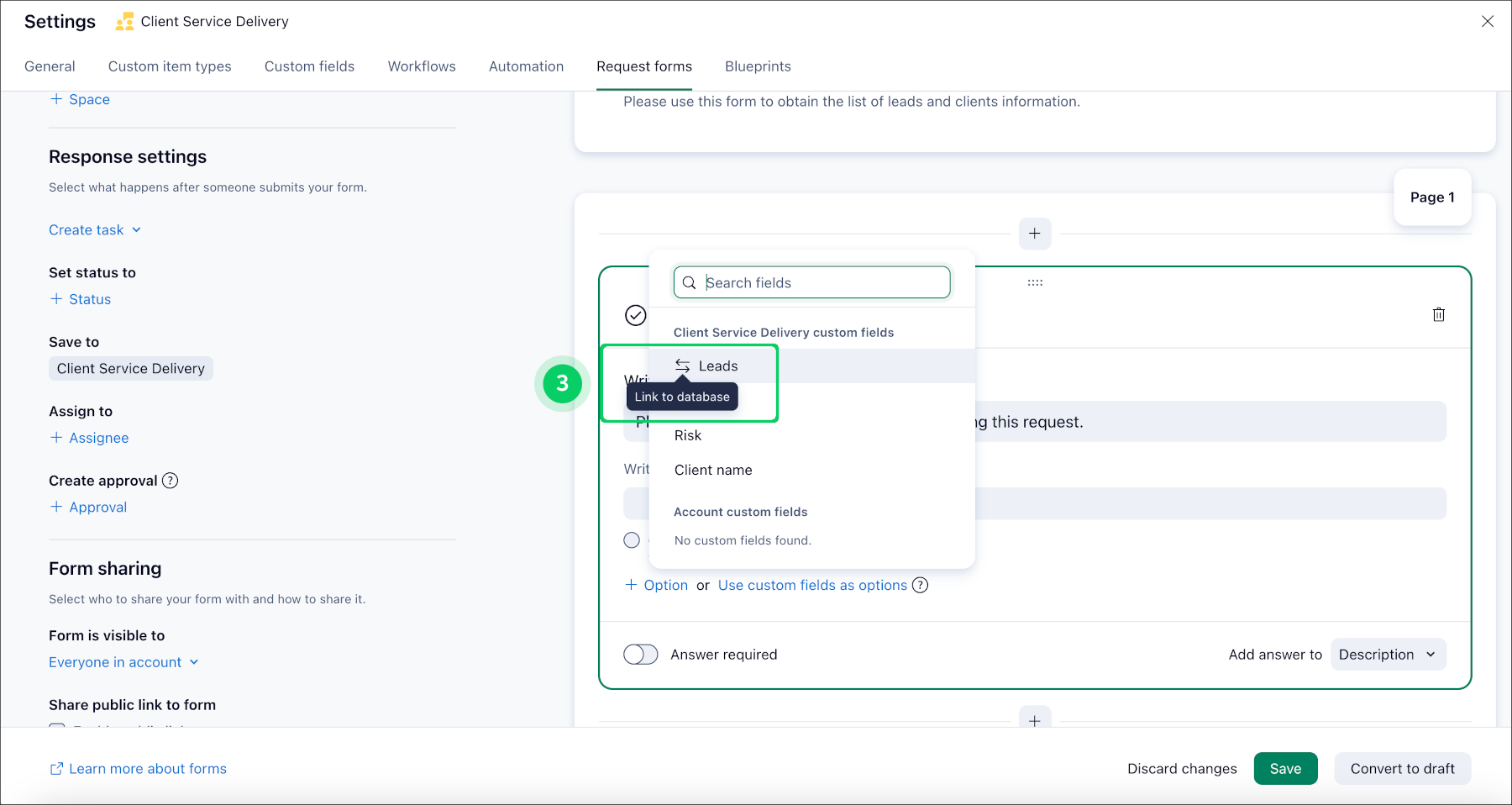Grab the question drag handle dots

click(1035, 282)
